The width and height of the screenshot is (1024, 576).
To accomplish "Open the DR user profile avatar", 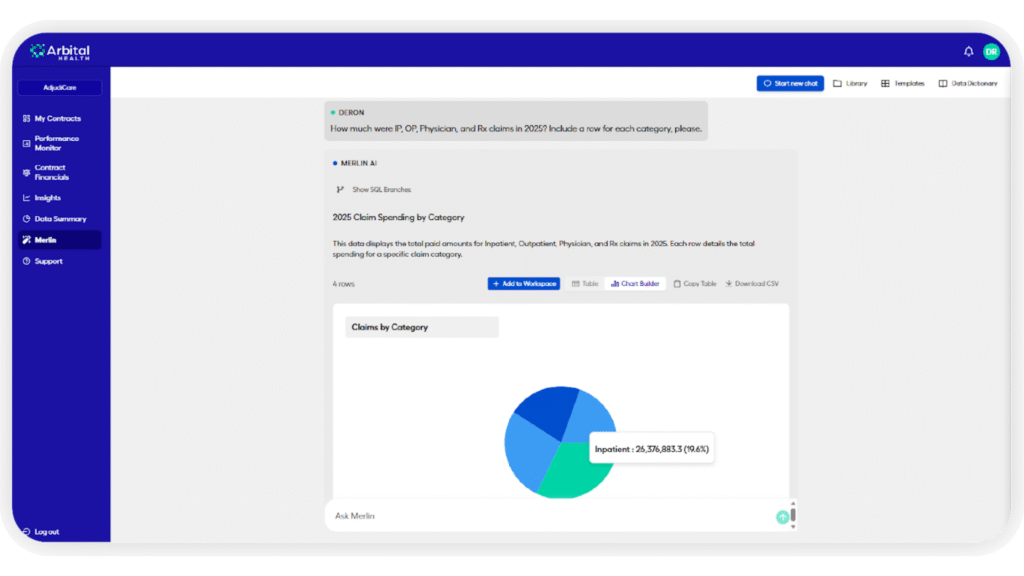I will tap(991, 51).
